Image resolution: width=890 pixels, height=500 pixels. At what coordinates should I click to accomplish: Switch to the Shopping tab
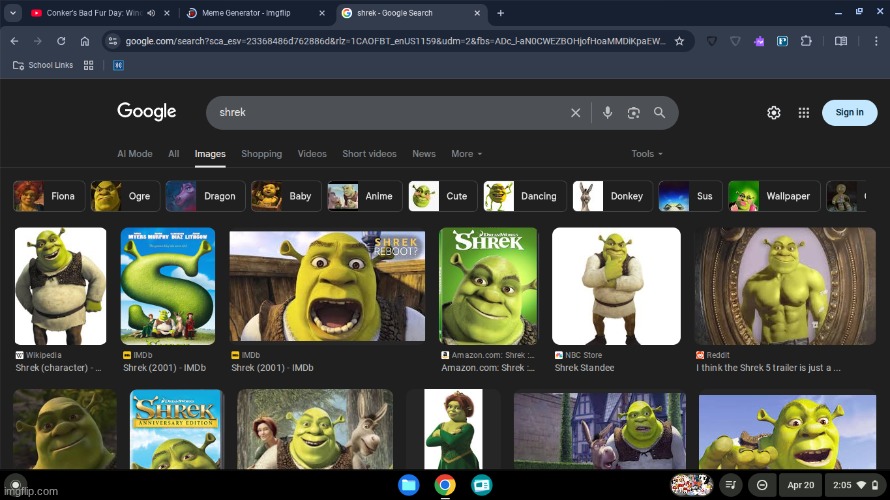pos(261,154)
